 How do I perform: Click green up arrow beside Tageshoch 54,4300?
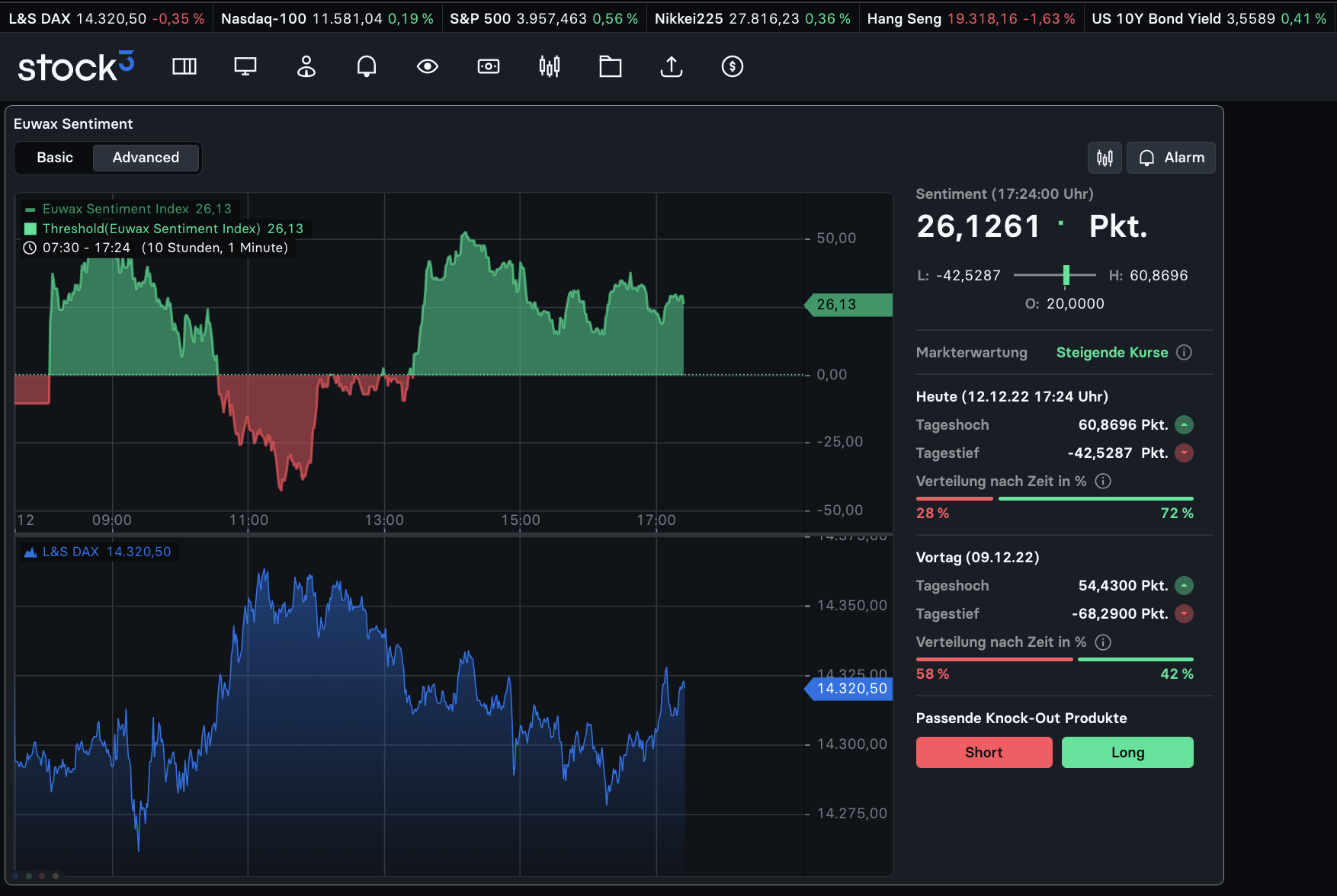coord(1184,585)
